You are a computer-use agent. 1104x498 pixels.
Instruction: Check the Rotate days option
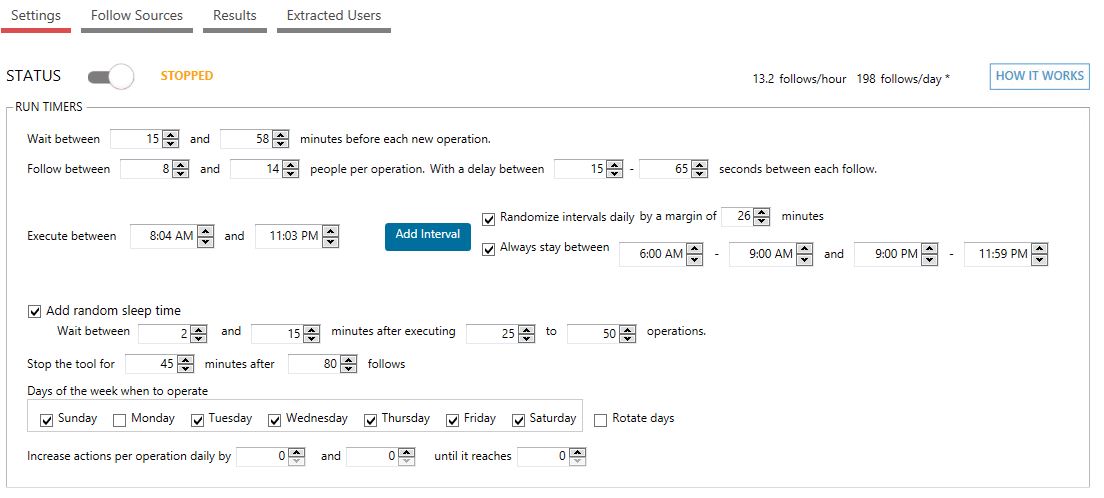[601, 421]
